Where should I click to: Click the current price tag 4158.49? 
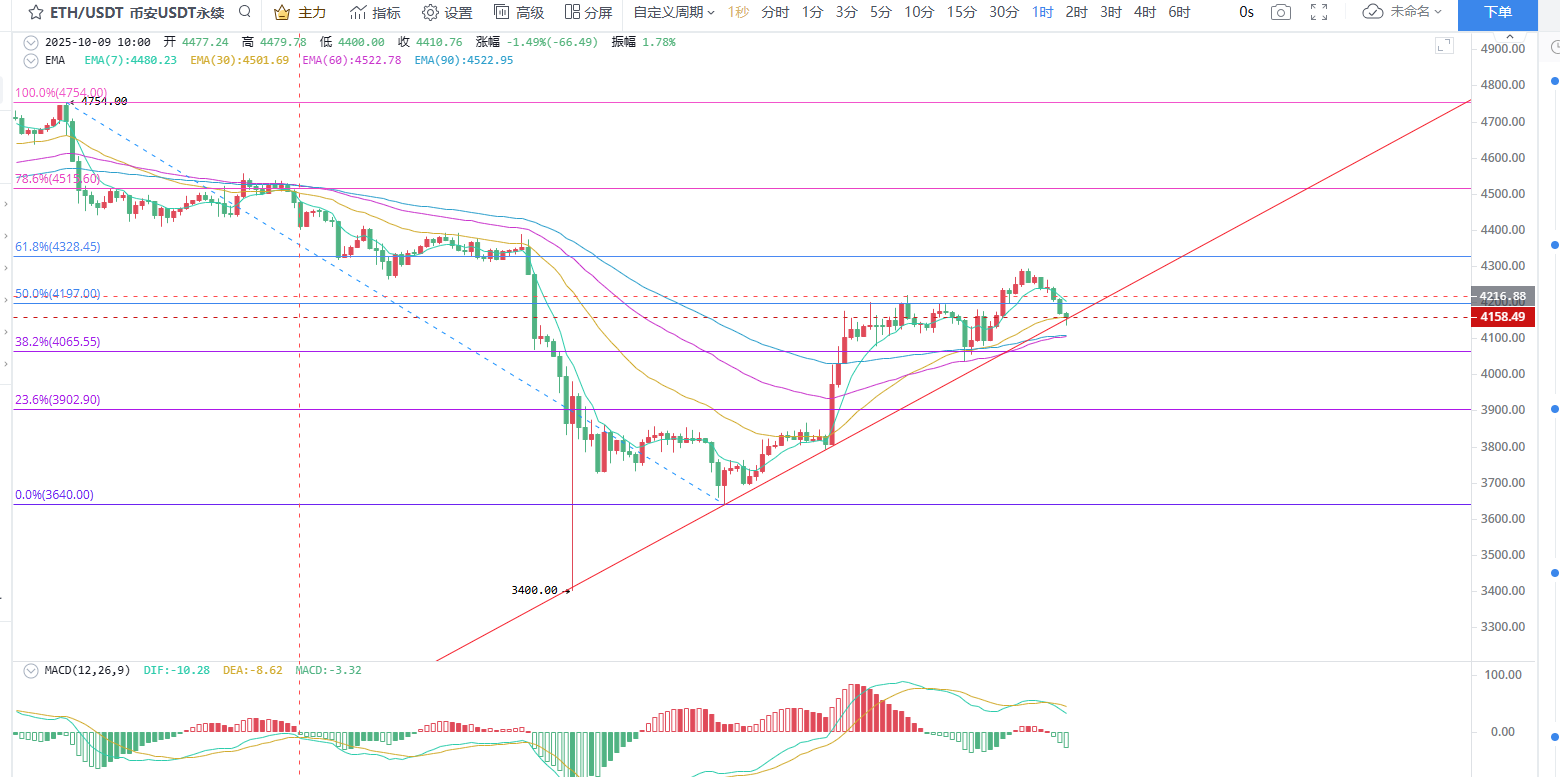point(1503,317)
